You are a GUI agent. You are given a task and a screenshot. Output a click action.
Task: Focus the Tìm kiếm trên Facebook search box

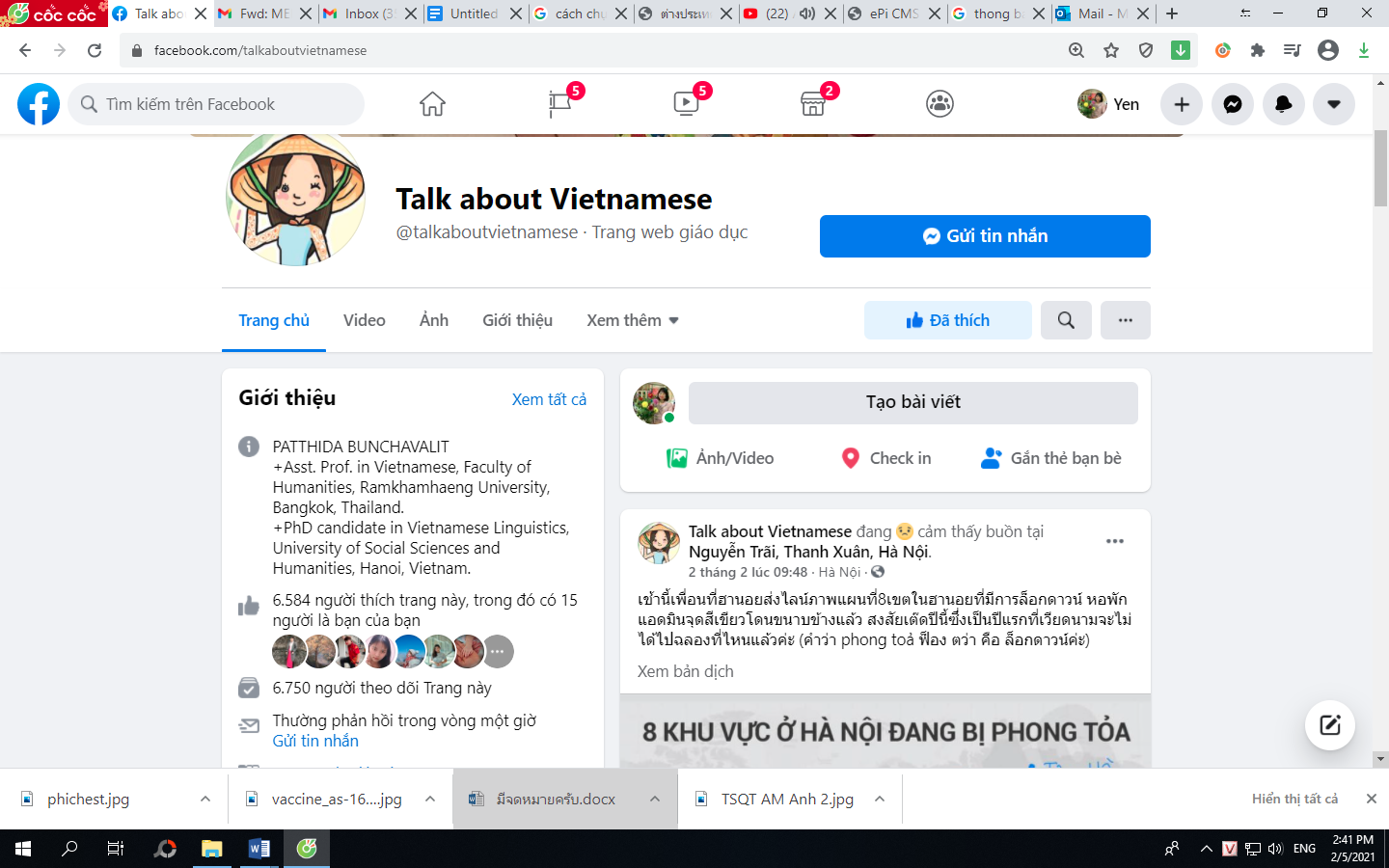pos(217,104)
